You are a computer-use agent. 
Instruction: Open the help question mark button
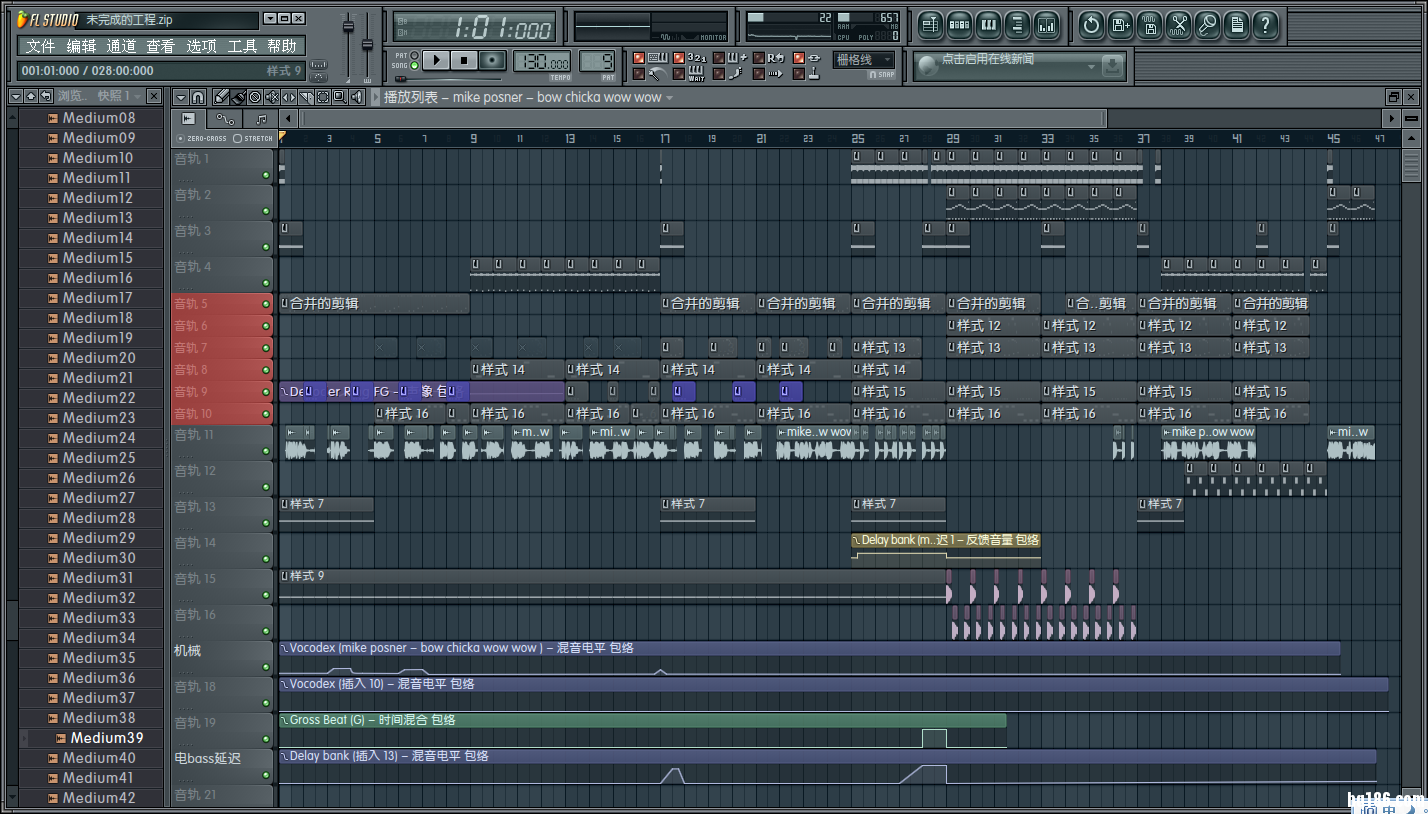click(x=1266, y=25)
